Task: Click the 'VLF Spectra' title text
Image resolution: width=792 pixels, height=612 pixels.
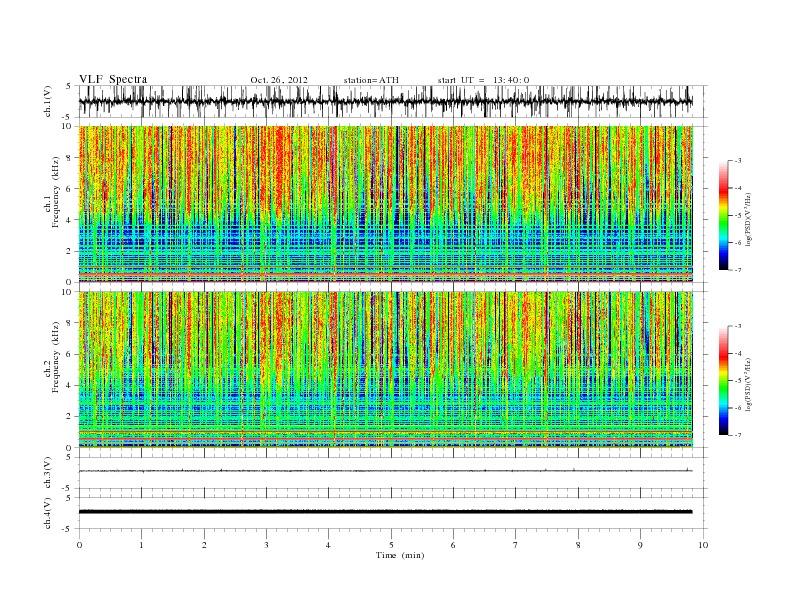Action: (113, 79)
